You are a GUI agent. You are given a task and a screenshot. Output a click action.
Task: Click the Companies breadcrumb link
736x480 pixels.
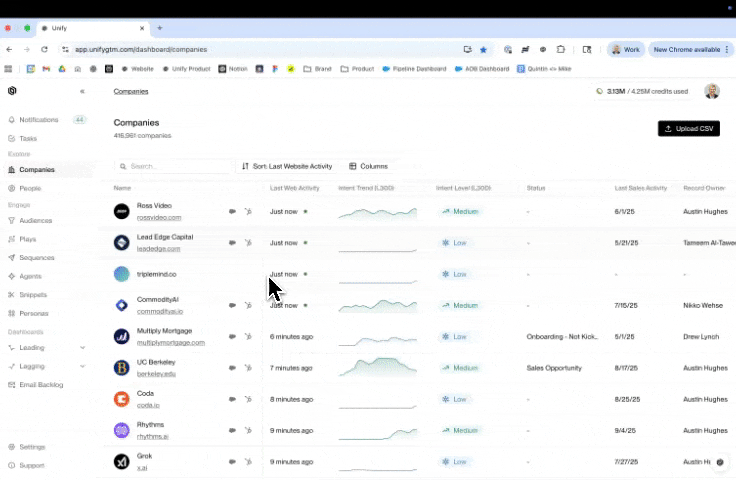pyautogui.click(x=131, y=91)
